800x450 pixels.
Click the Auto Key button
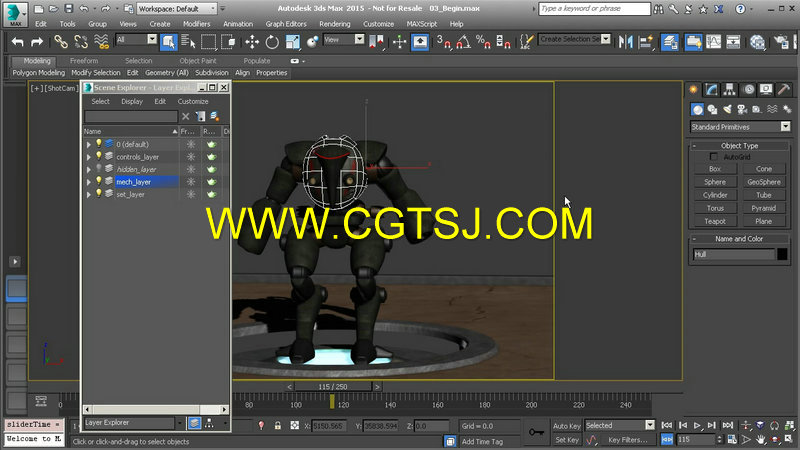pos(567,426)
